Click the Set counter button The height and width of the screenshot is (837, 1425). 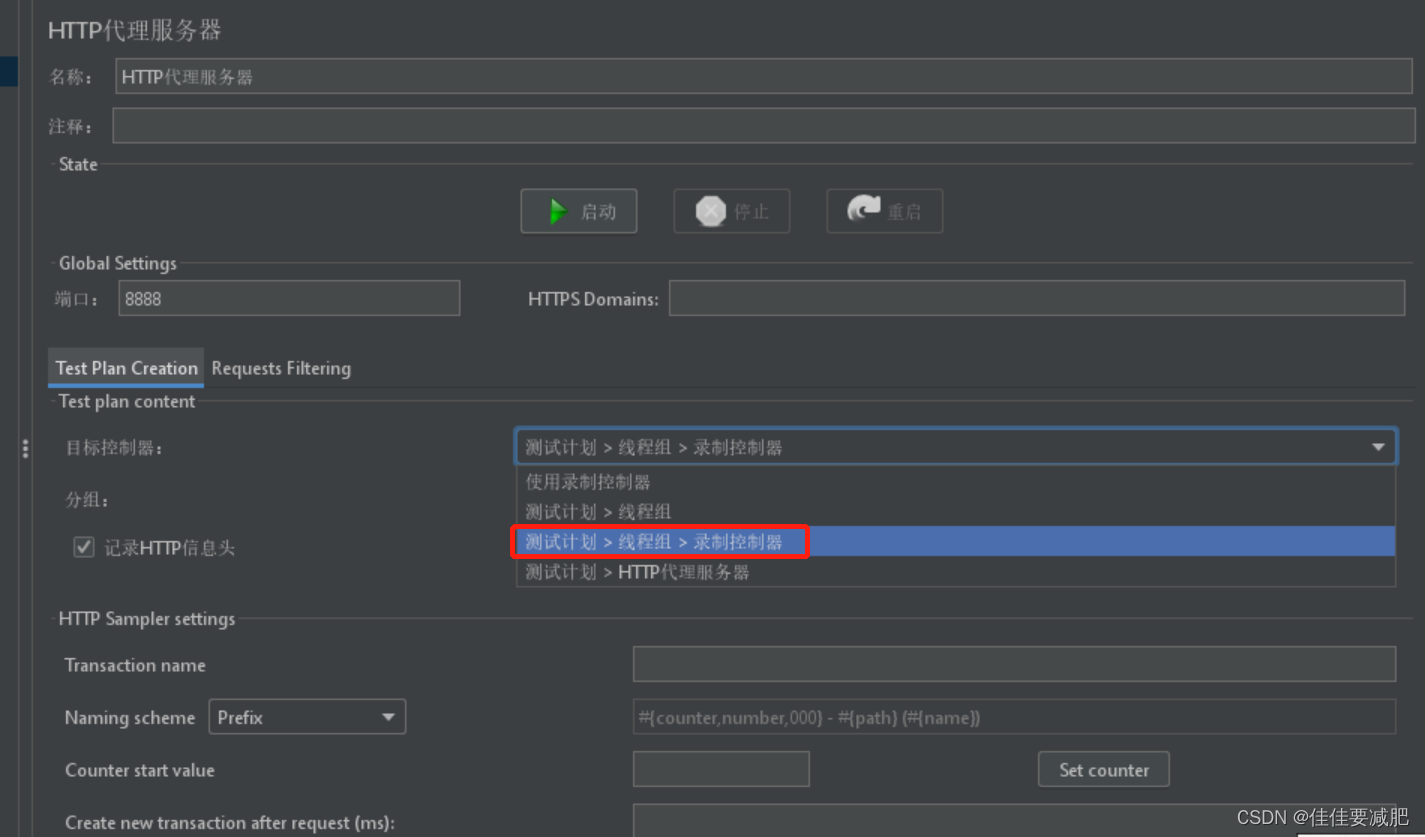[x=1104, y=769]
